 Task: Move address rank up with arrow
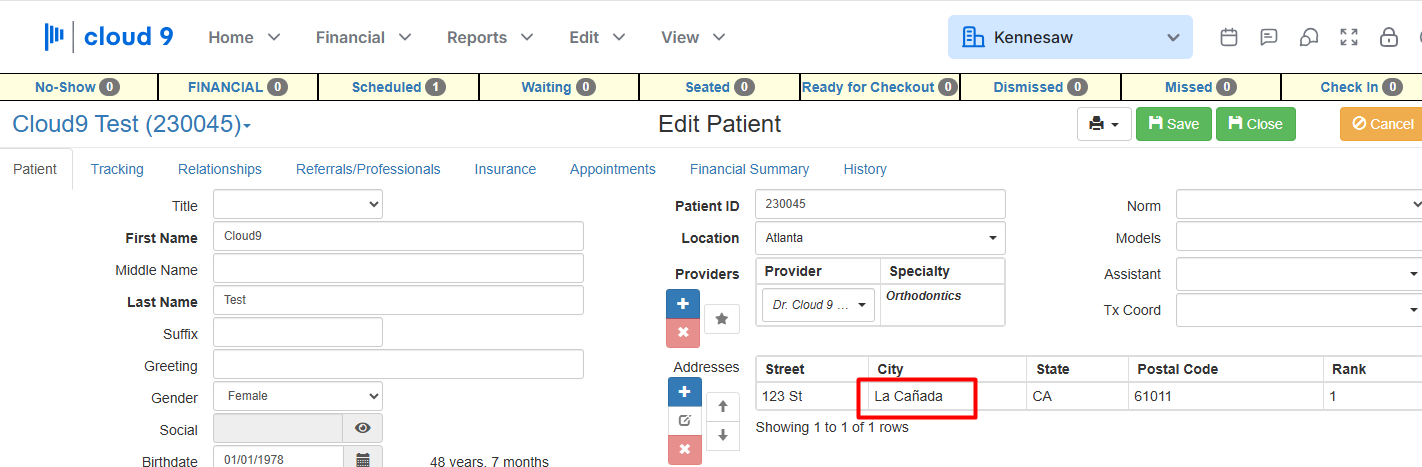(x=723, y=407)
